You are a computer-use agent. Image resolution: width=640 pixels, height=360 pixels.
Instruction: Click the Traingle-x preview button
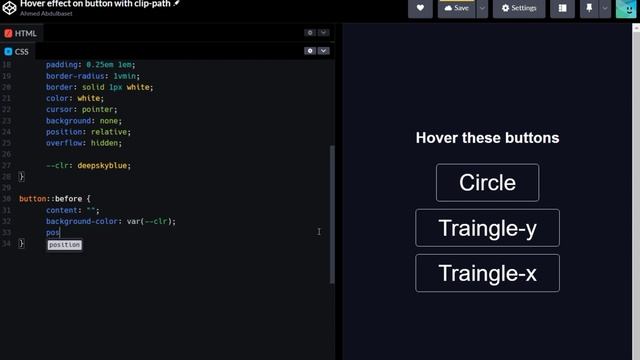(487, 273)
